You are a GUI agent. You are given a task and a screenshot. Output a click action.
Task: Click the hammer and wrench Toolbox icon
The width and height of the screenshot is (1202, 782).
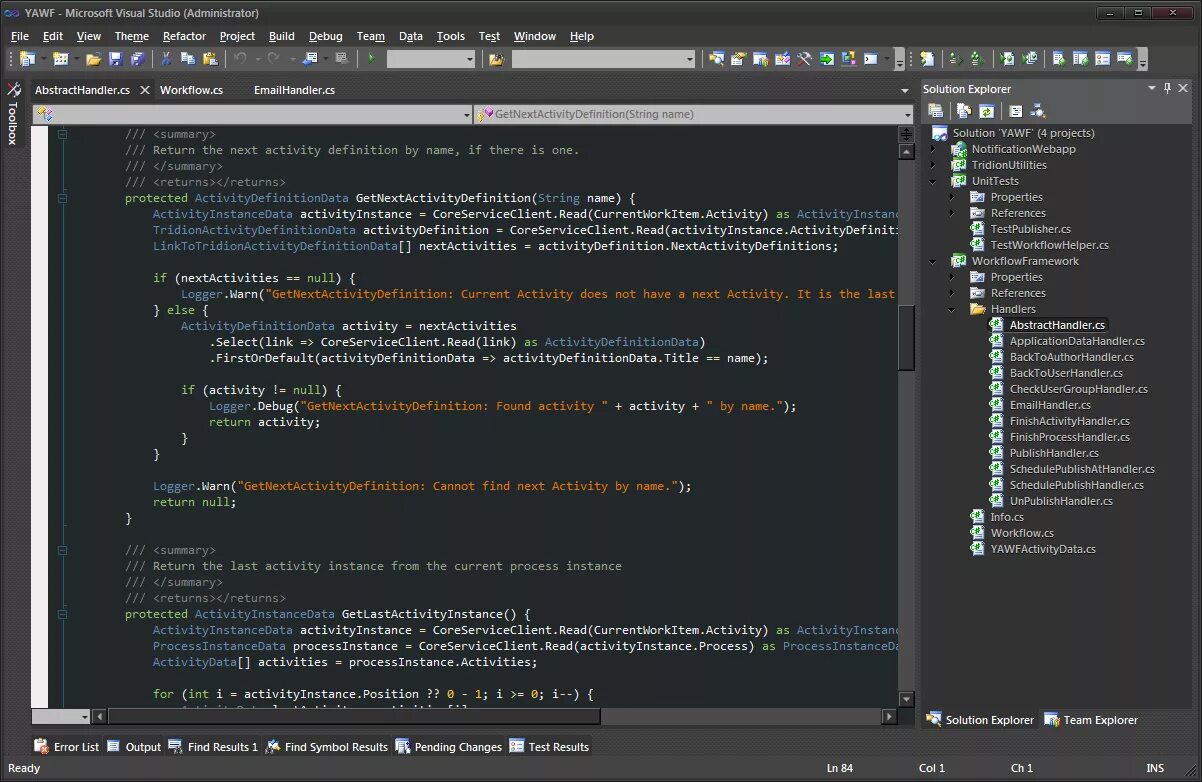pyautogui.click(x=804, y=59)
